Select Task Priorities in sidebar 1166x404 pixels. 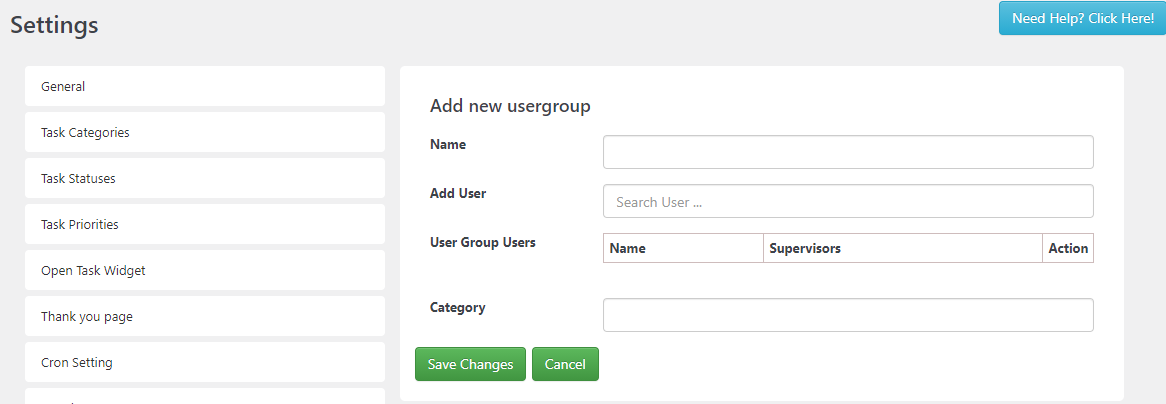pos(204,224)
